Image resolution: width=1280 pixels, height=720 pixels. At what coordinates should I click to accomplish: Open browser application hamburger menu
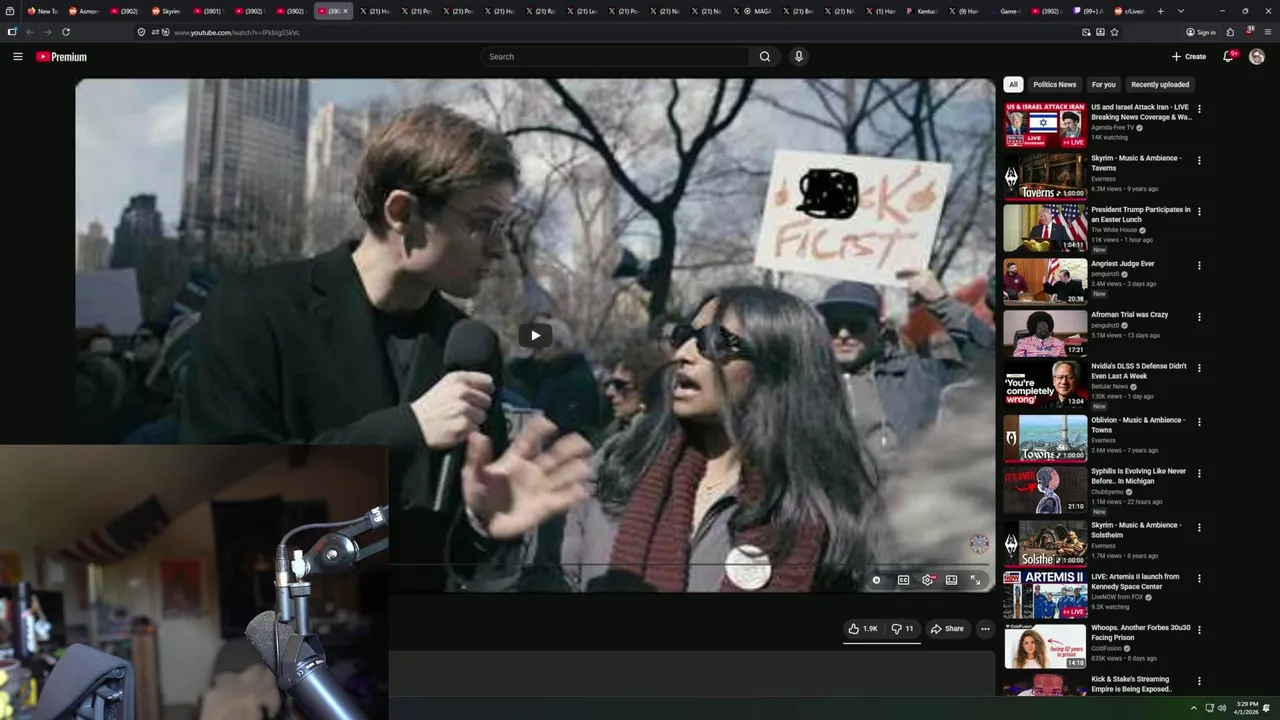pos(1268,32)
